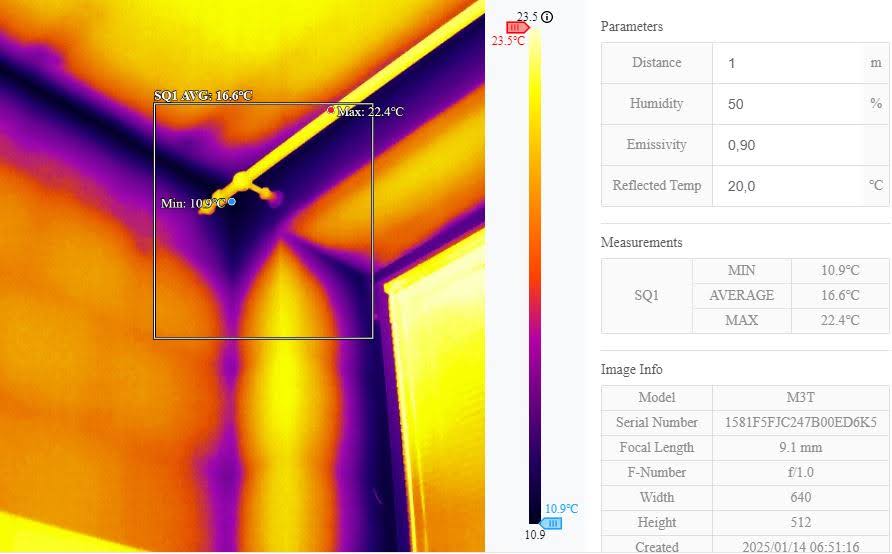The image size is (892, 554).
Task: Click the 10.9 label under the scale bar
Action: coord(535,535)
